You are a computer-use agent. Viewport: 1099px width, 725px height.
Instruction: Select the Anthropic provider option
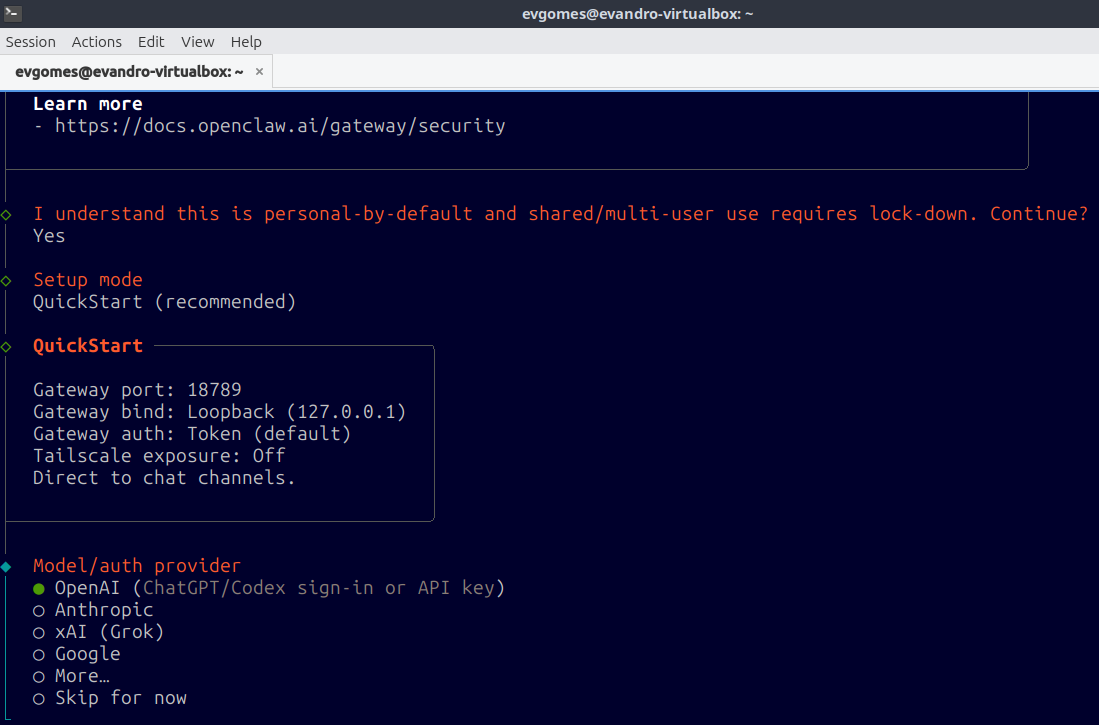[x=93, y=610]
